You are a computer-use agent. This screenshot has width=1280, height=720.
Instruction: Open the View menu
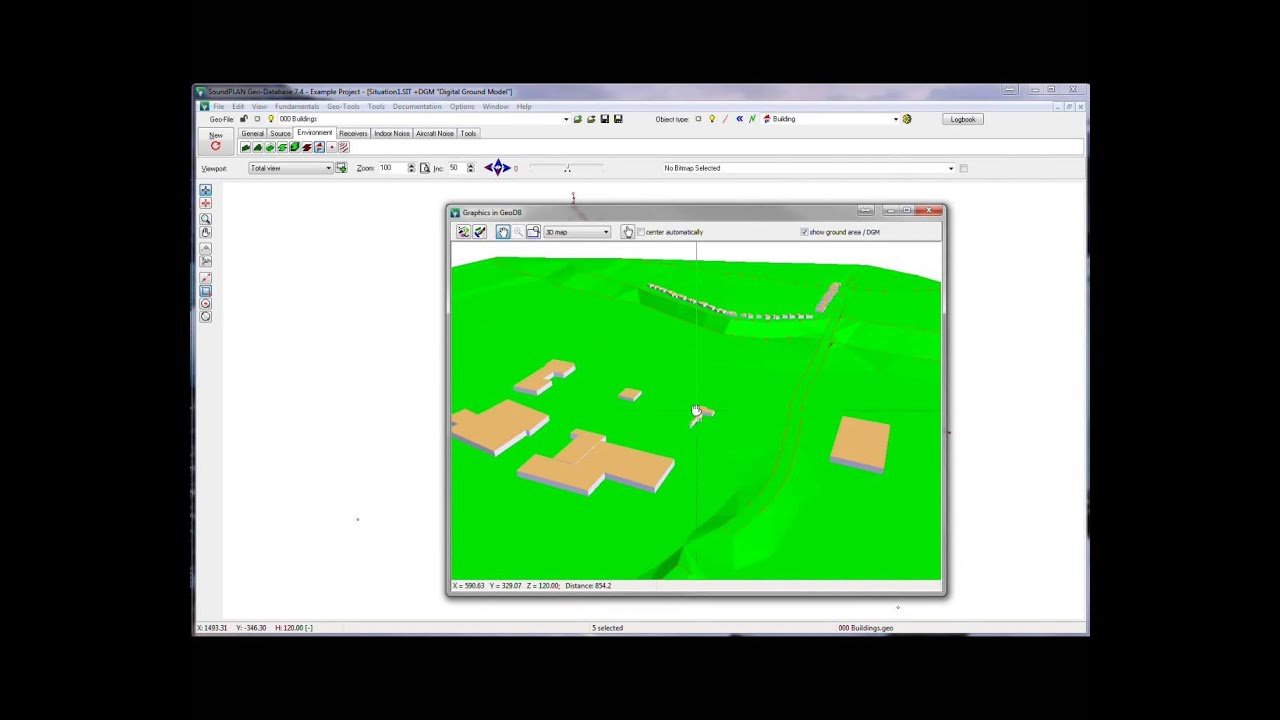(259, 106)
